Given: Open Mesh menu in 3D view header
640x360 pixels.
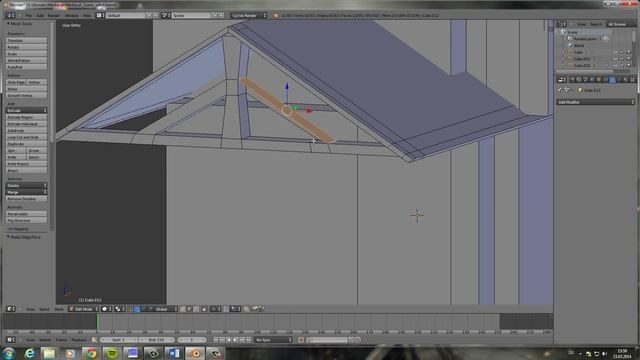Looking at the screenshot, I should (x=59, y=309).
